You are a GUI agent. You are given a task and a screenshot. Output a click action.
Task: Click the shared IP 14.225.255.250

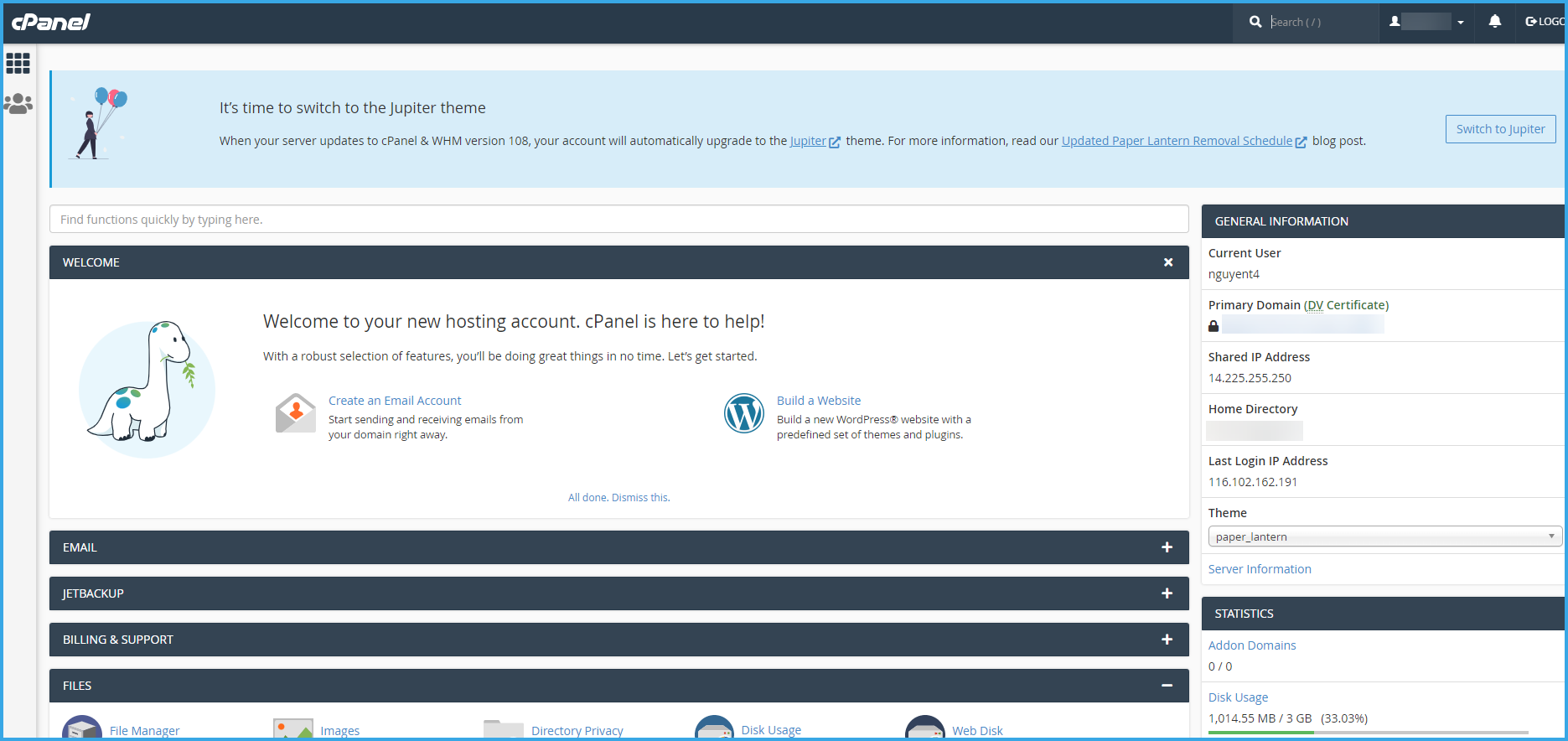[x=1250, y=378]
